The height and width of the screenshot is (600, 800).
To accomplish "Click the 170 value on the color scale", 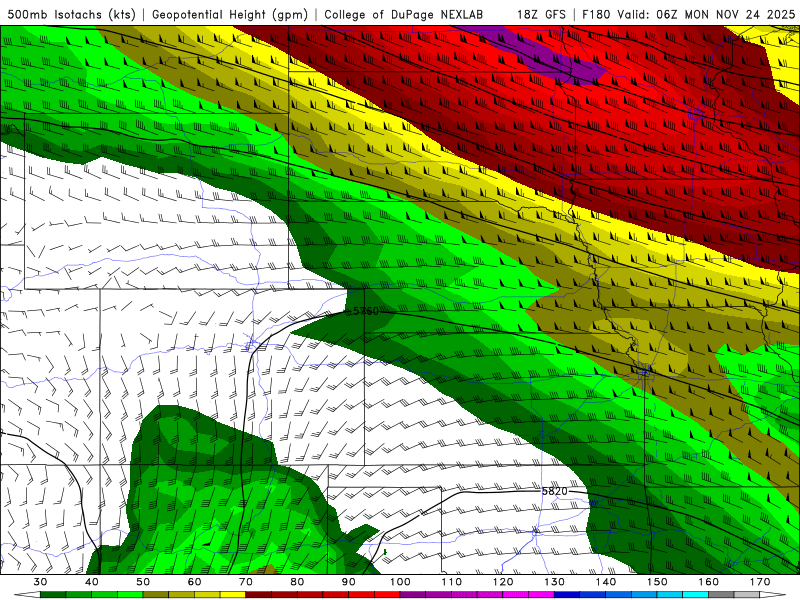I will [760, 582].
